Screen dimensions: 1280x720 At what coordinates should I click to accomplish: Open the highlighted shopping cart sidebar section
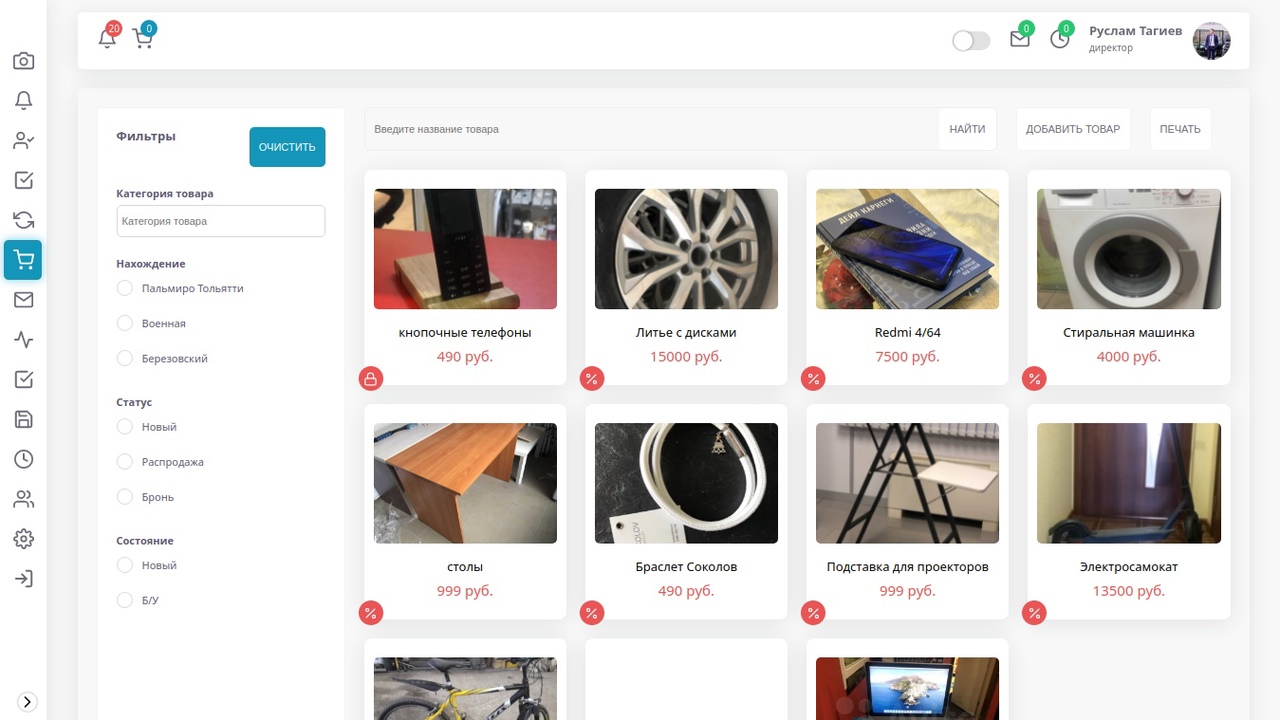click(24, 260)
